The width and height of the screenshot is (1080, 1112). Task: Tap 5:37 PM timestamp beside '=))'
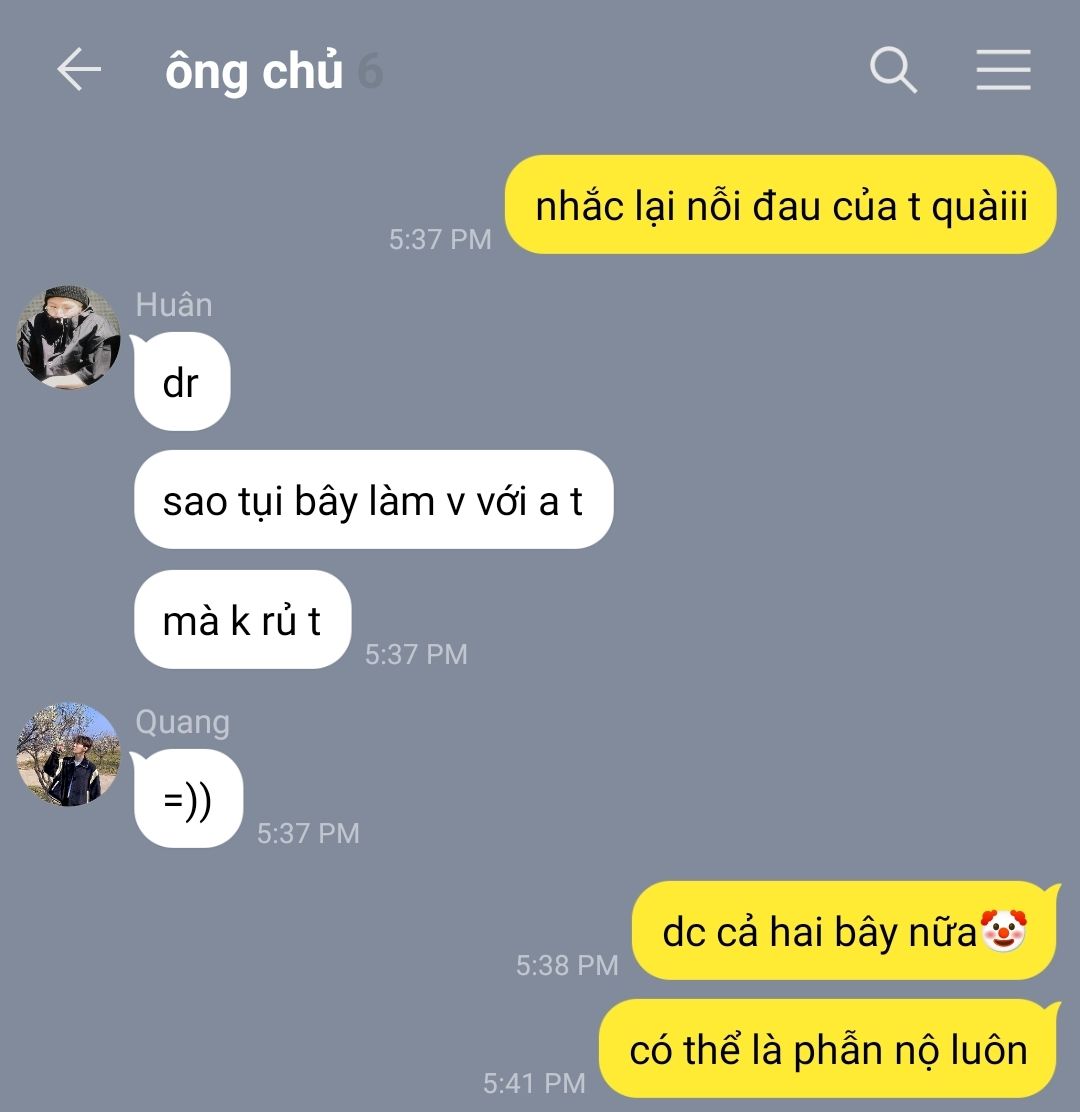(308, 833)
